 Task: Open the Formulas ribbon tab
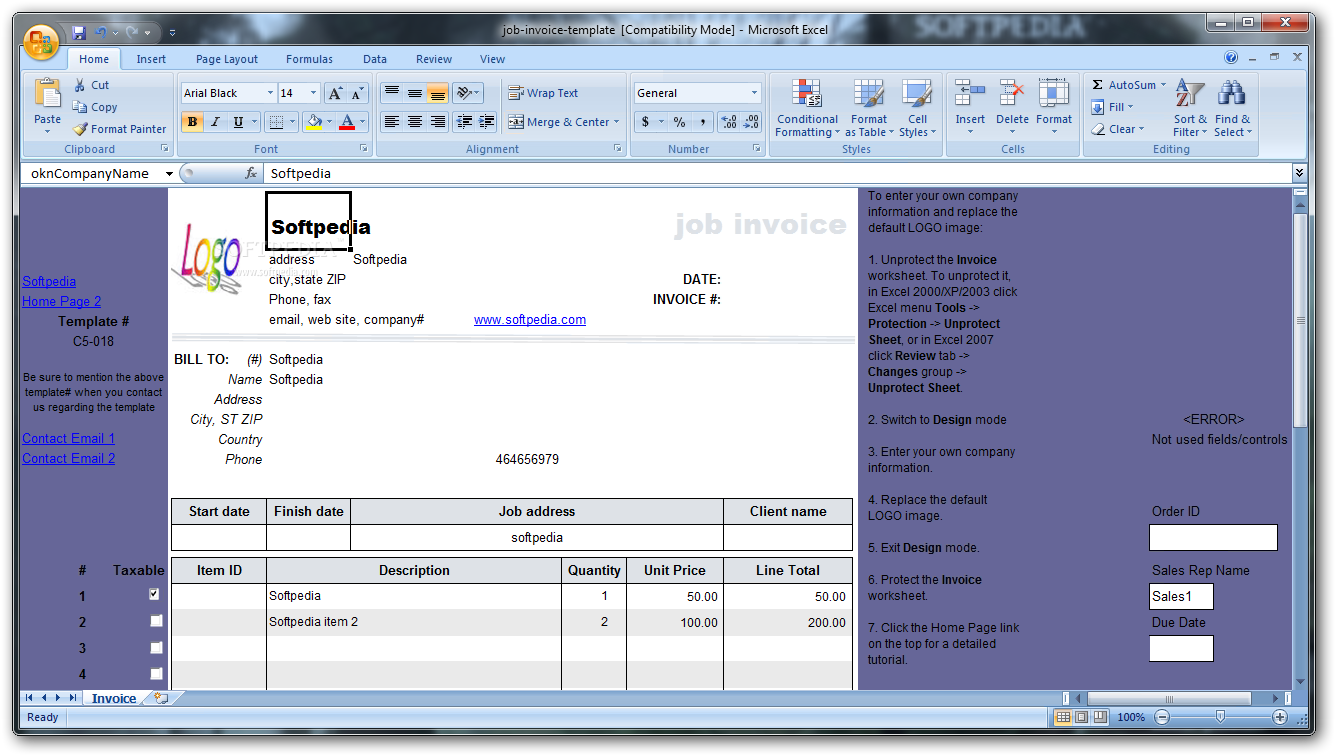309,59
